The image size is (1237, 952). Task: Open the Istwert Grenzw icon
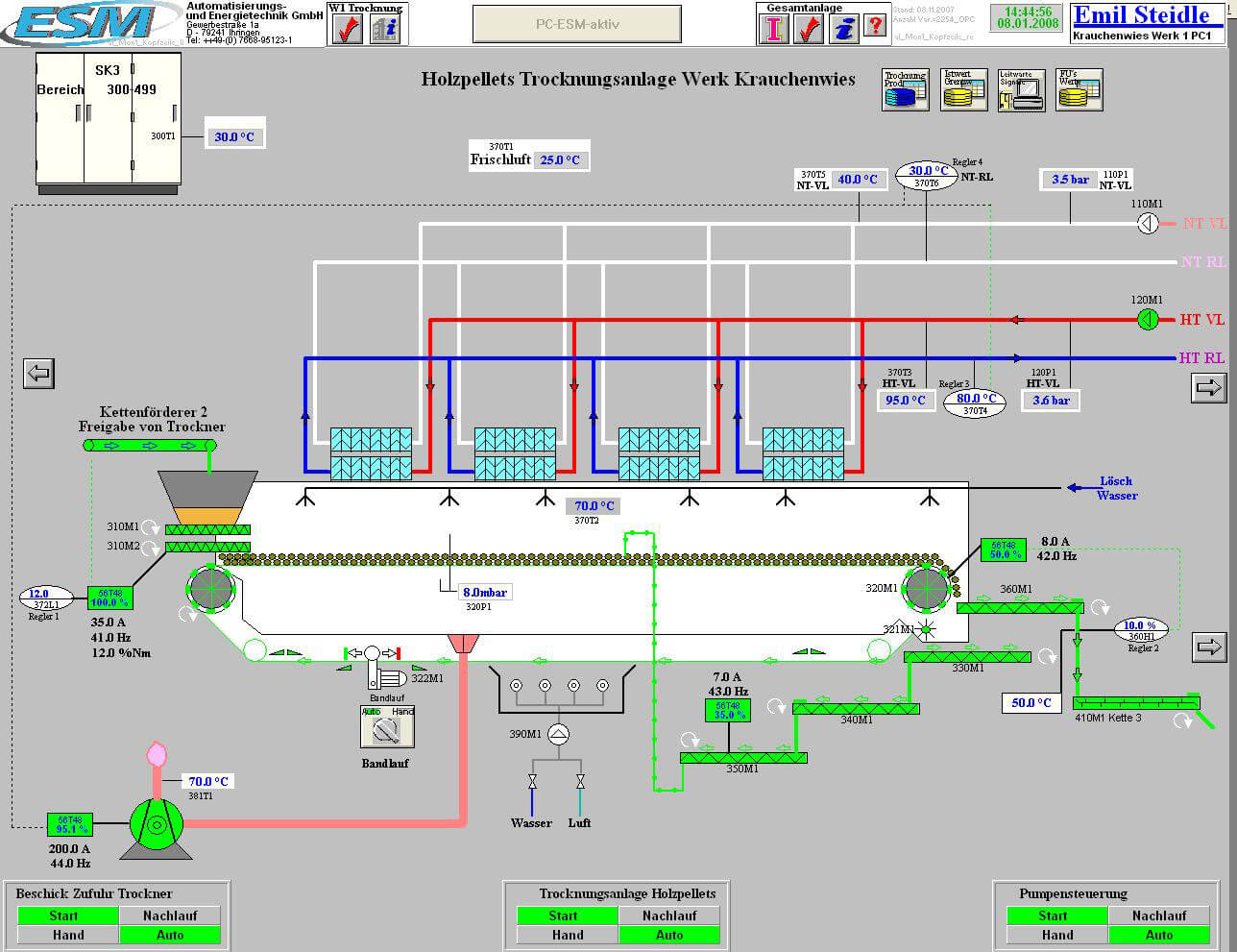point(963,89)
